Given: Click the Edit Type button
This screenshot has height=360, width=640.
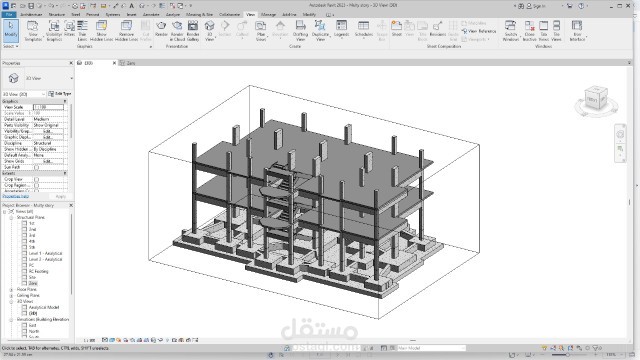Looking at the screenshot, I should [60, 94].
